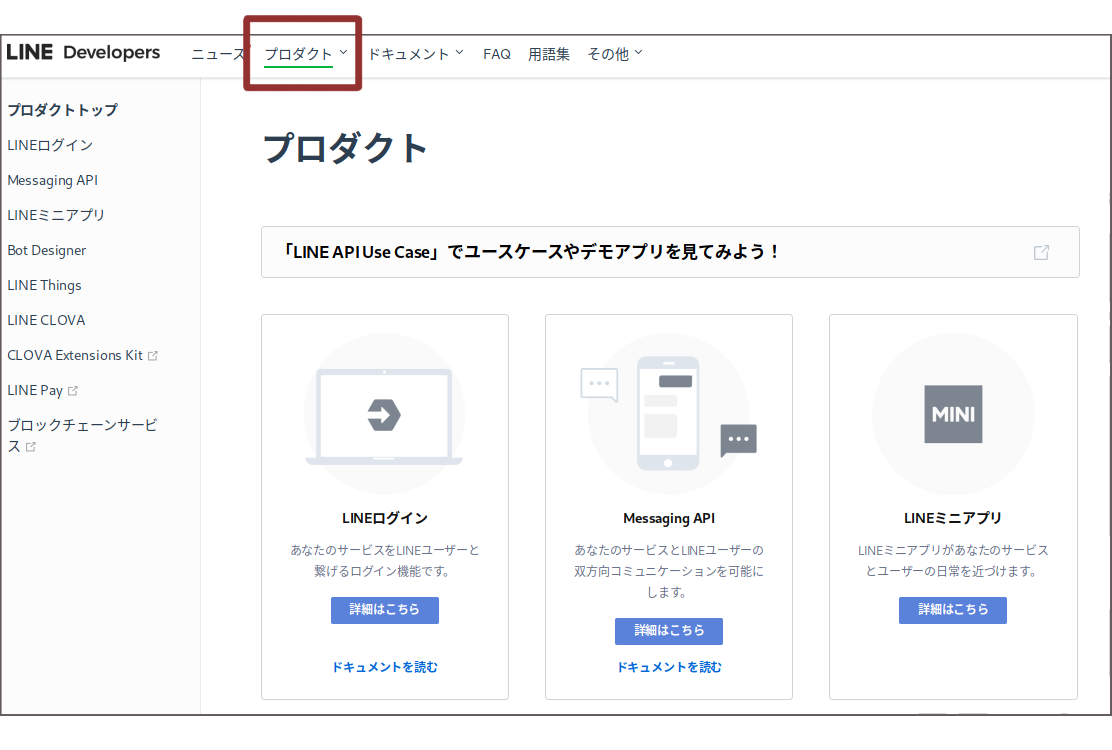The width and height of the screenshot is (1112, 750).
Task: Select Bot Designer in the sidebar
Action: pyautogui.click(x=46, y=250)
